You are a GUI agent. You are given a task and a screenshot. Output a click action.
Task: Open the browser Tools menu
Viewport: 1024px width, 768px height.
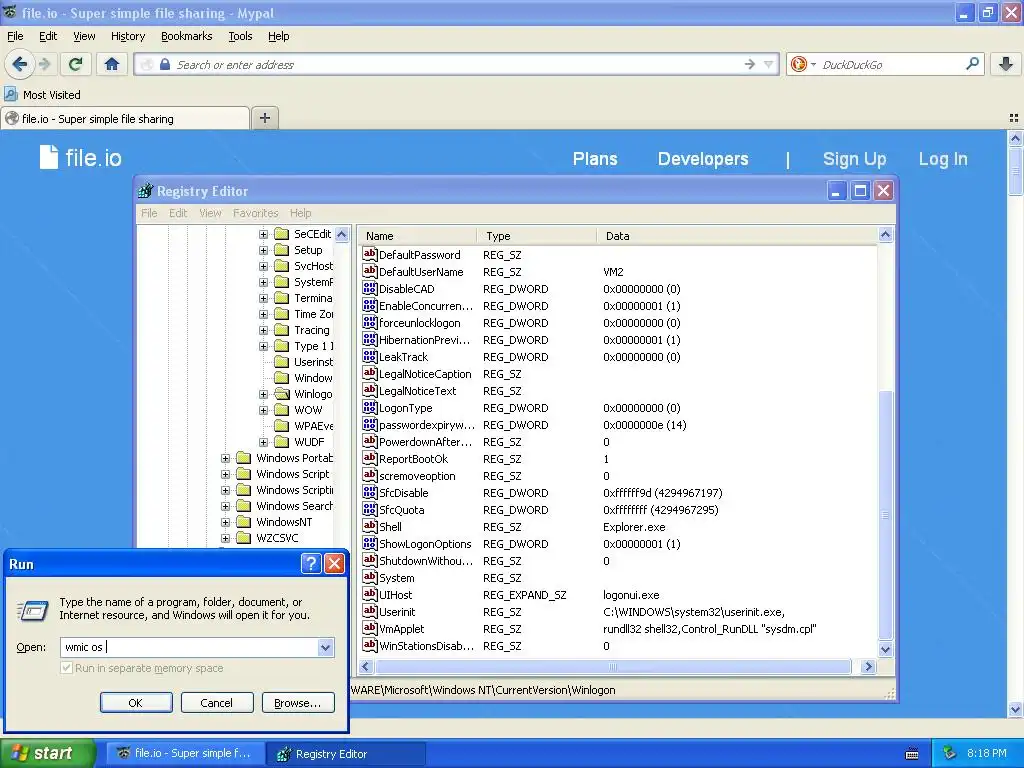pyautogui.click(x=240, y=36)
